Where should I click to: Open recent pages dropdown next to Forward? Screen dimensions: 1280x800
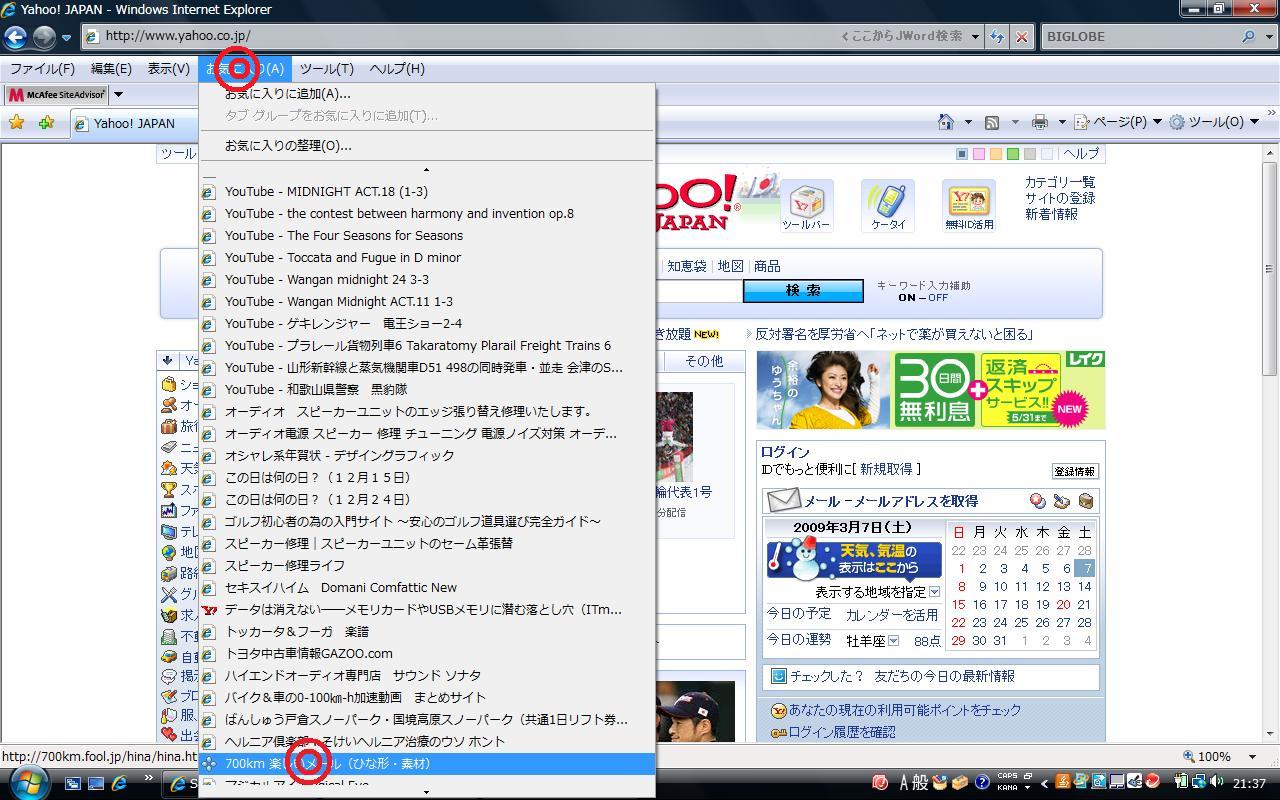pos(66,38)
